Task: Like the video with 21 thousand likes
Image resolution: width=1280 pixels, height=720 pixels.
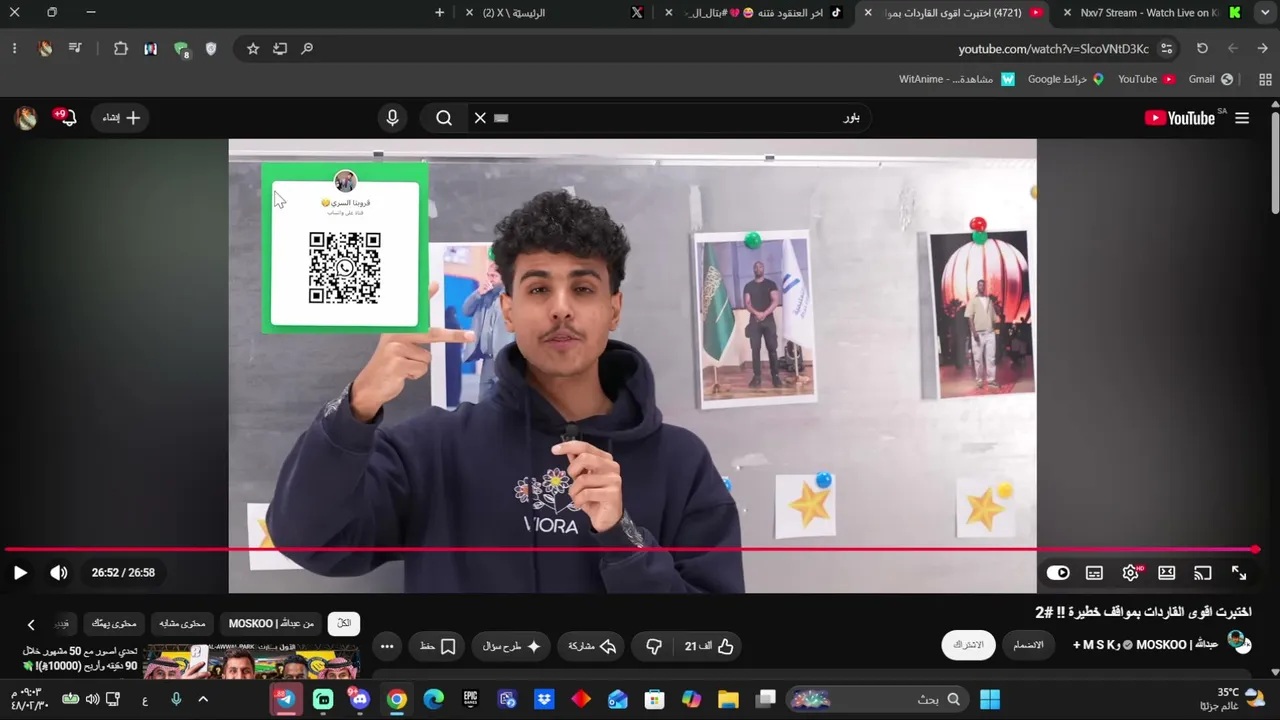Action: (x=710, y=647)
